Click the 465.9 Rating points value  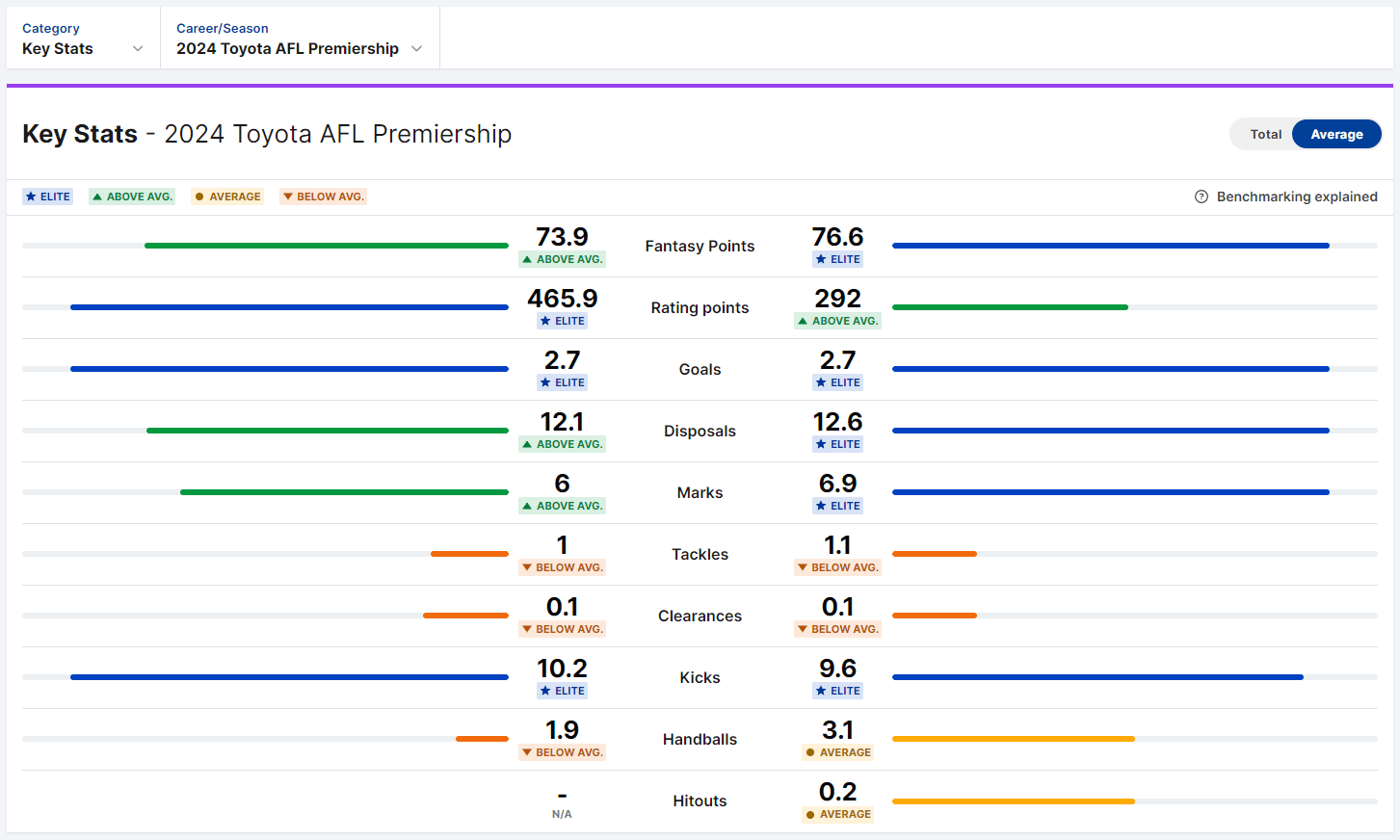pos(562,299)
